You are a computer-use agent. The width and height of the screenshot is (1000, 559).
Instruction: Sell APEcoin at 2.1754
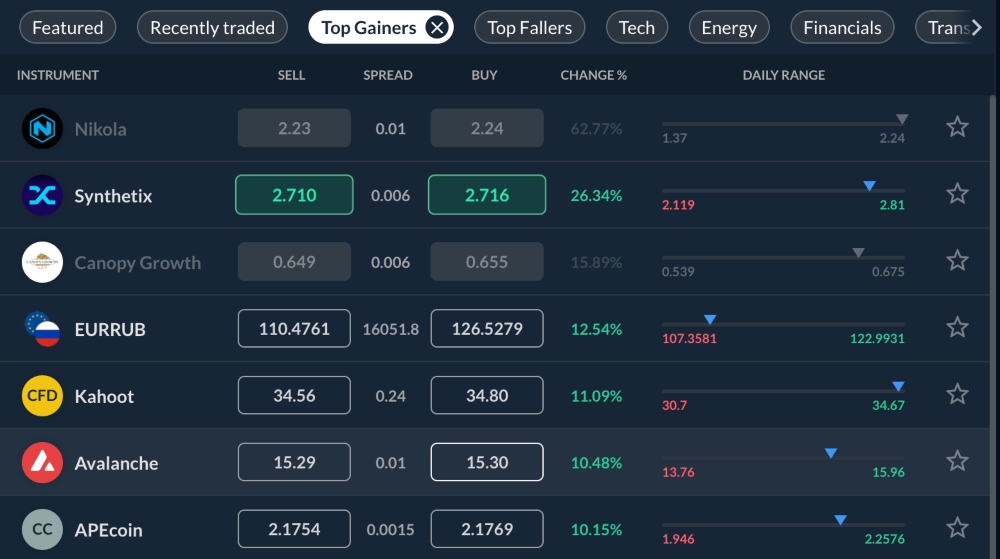point(294,529)
